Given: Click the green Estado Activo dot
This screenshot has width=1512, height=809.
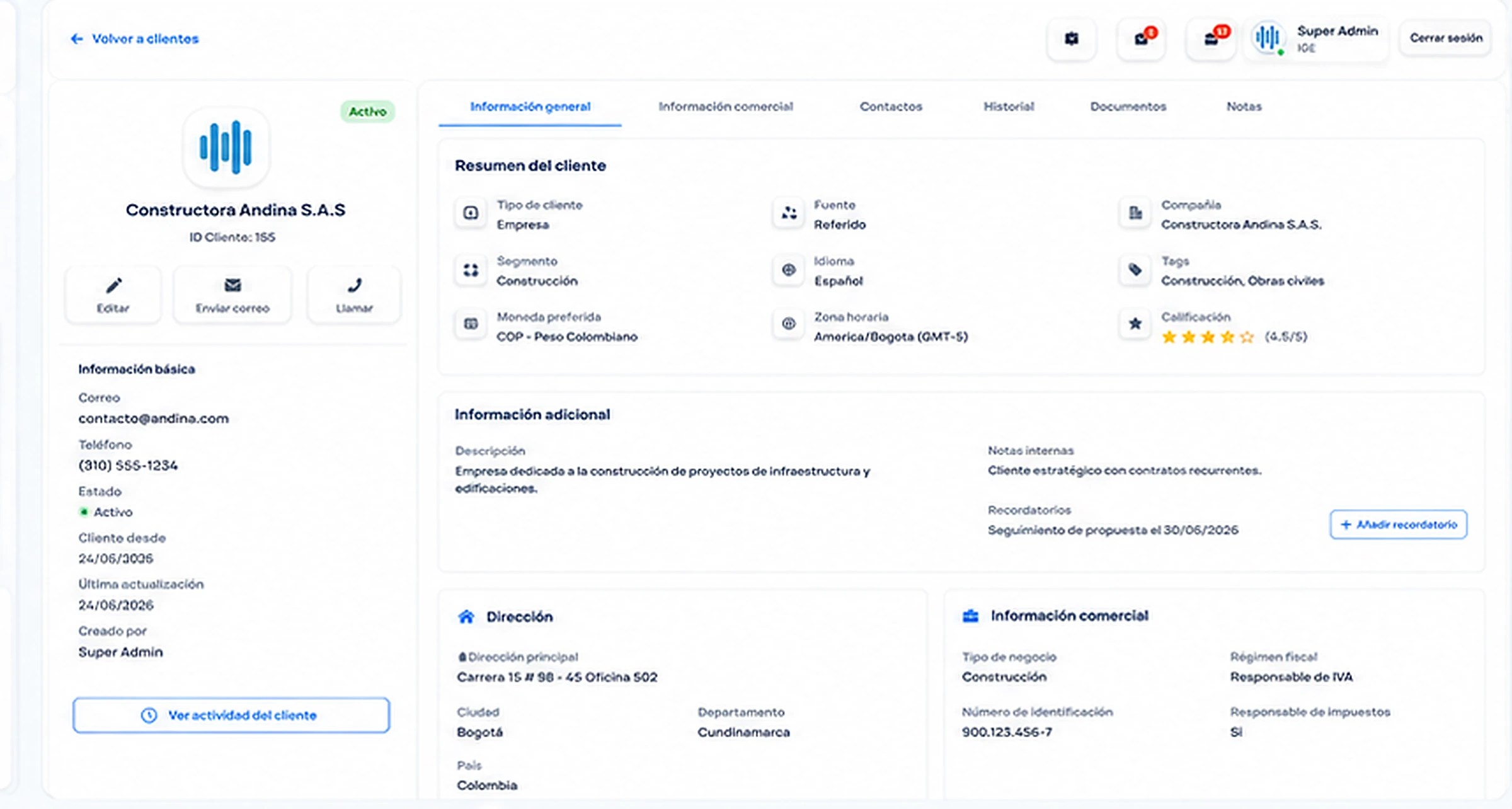Looking at the screenshot, I should pos(83,512).
